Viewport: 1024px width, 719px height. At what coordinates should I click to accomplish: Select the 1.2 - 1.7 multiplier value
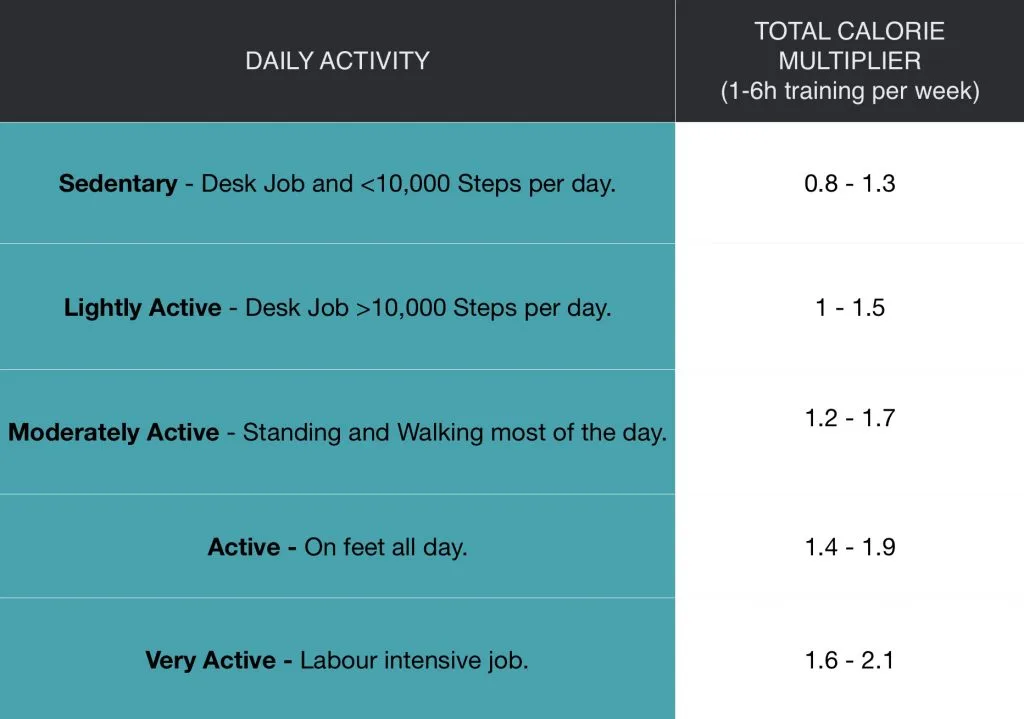coord(850,418)
